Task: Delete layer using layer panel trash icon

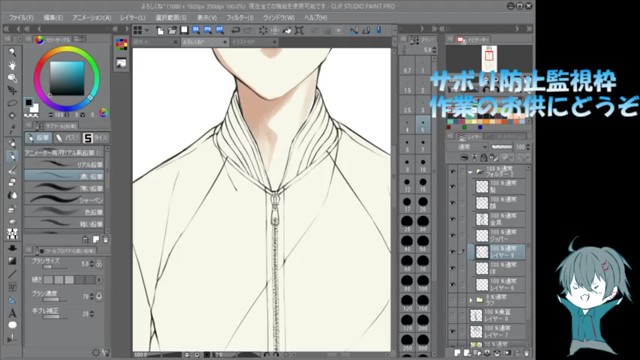Action: click(x=527, y=353)
